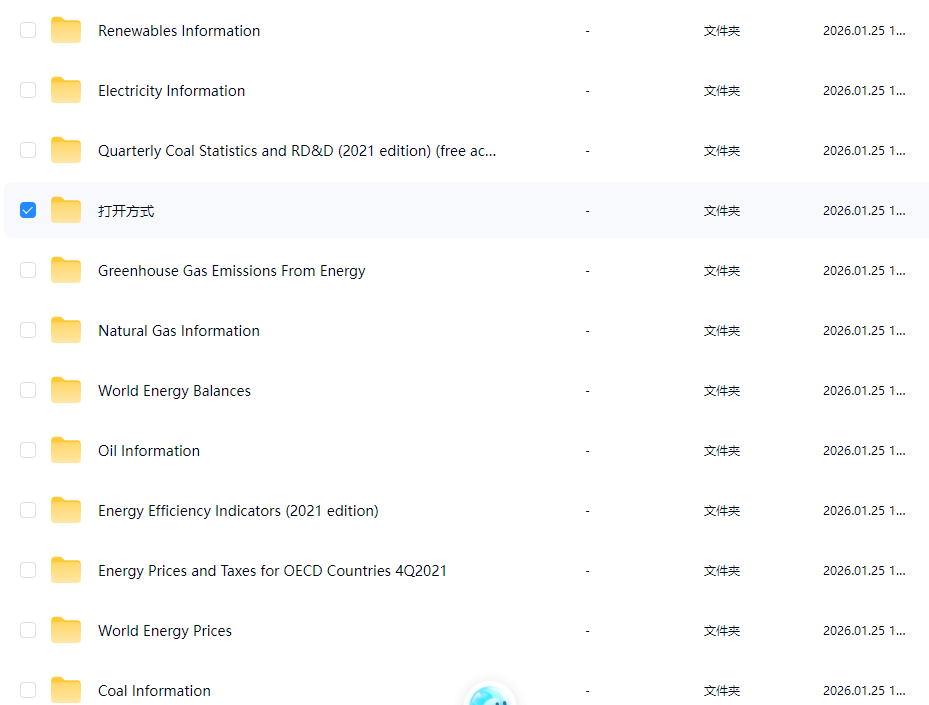Check the Greenhouse Gas Emissions checkbox
This screenshot has width=929, height=705.
(x=28, y=270)
